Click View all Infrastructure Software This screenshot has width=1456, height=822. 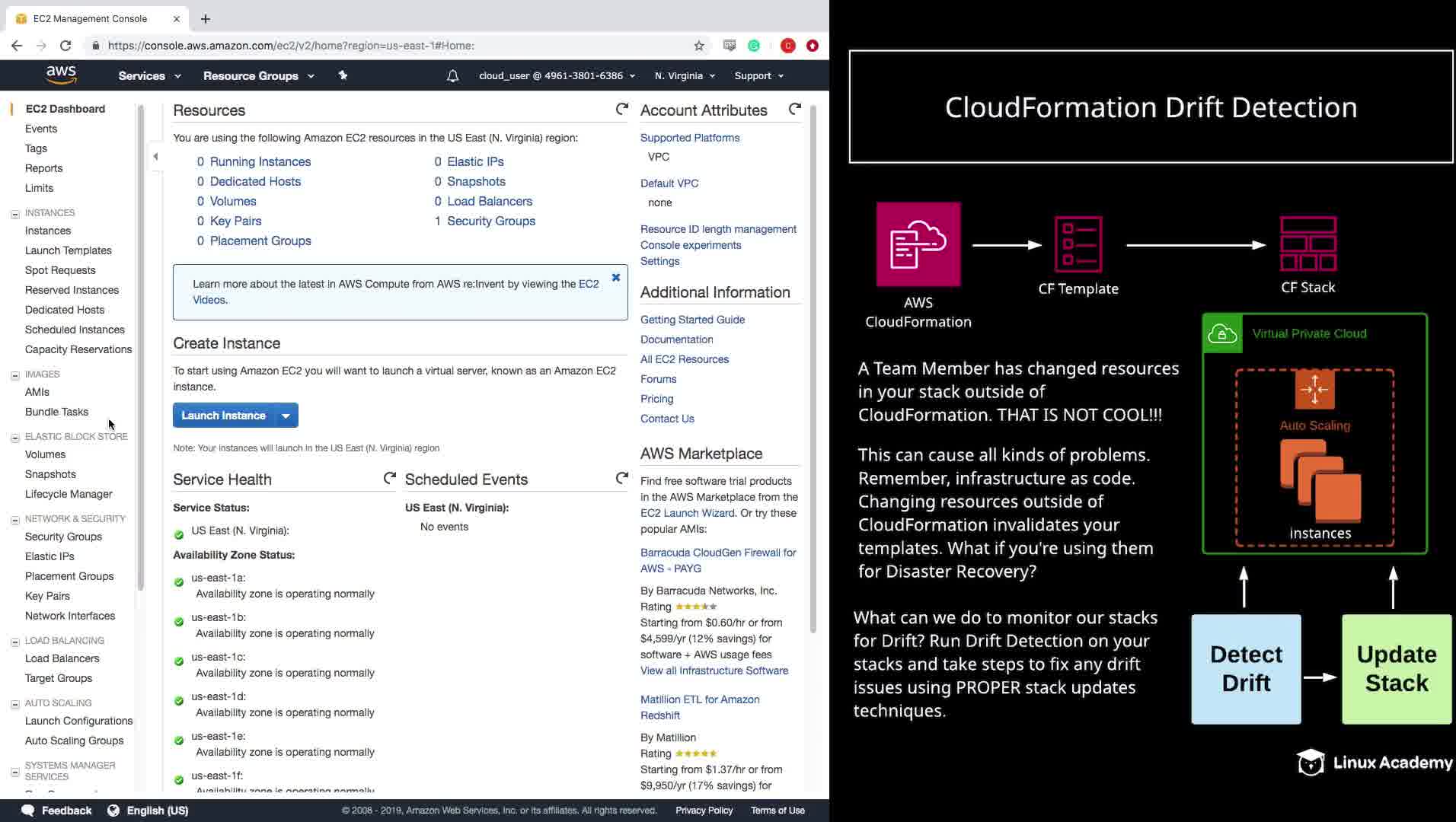tap(714, 671)
